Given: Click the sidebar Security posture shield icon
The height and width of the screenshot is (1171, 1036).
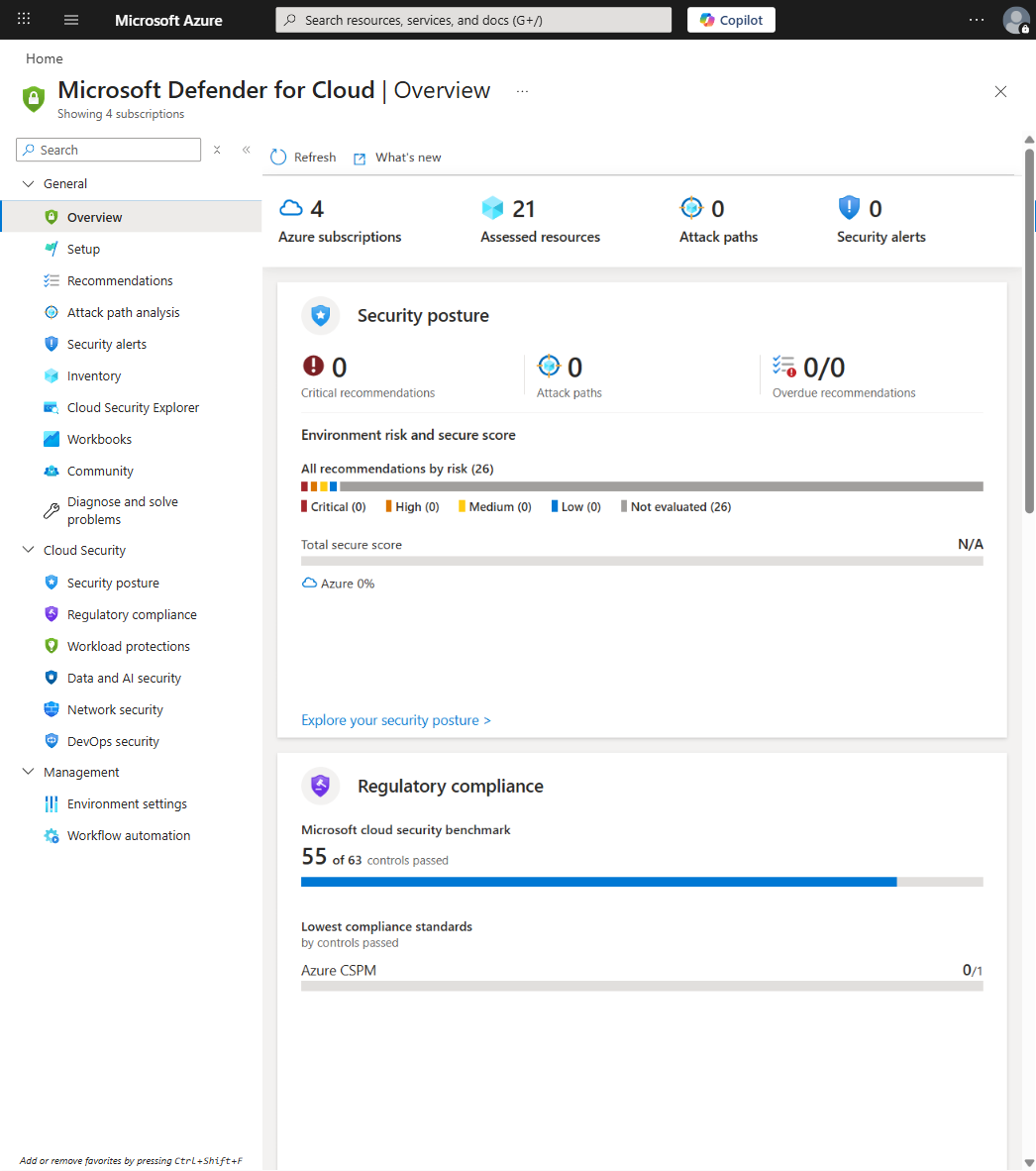Looking at the screenshot, I should coord(51,583).
